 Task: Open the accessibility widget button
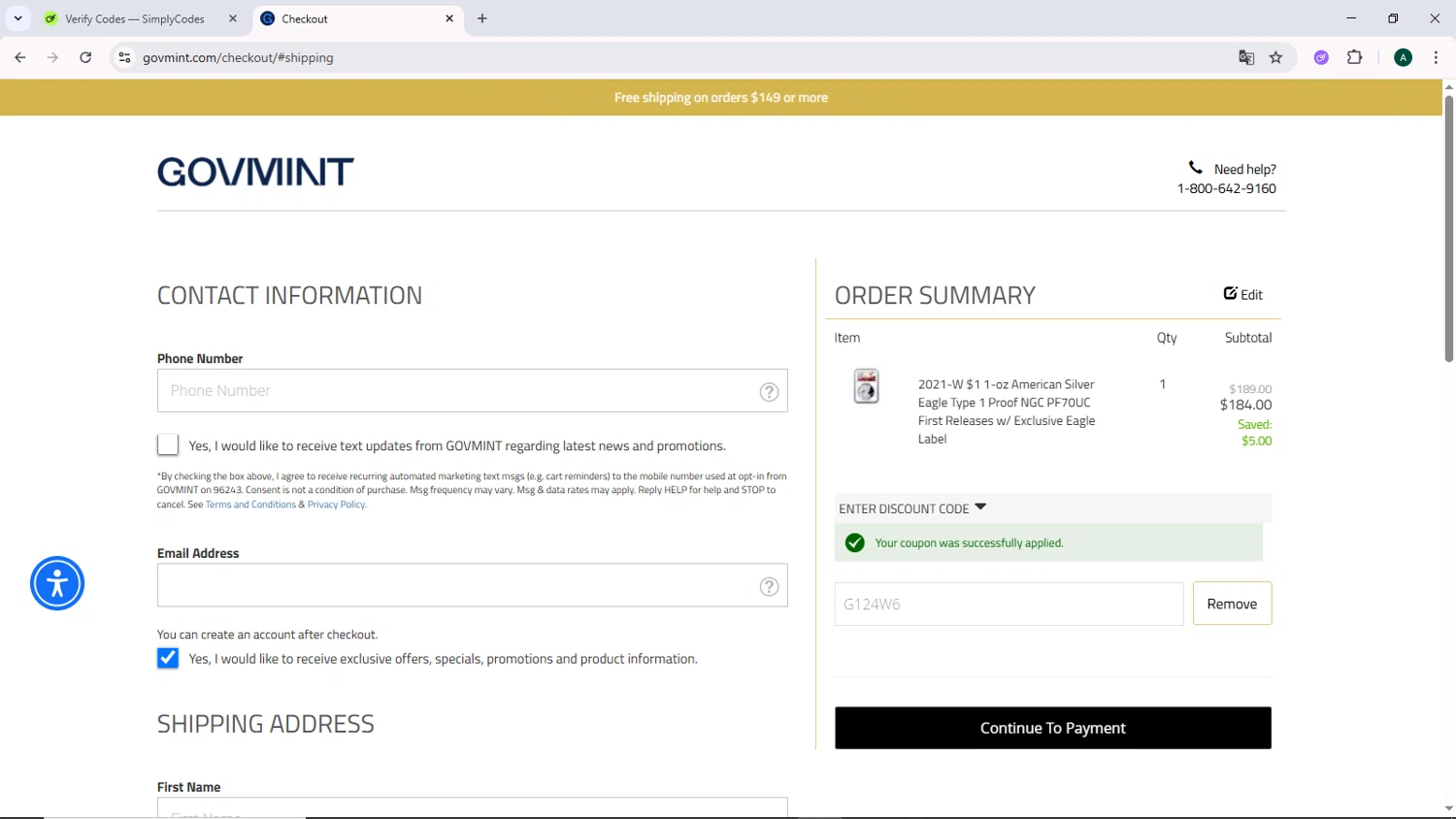click(57, 583)
